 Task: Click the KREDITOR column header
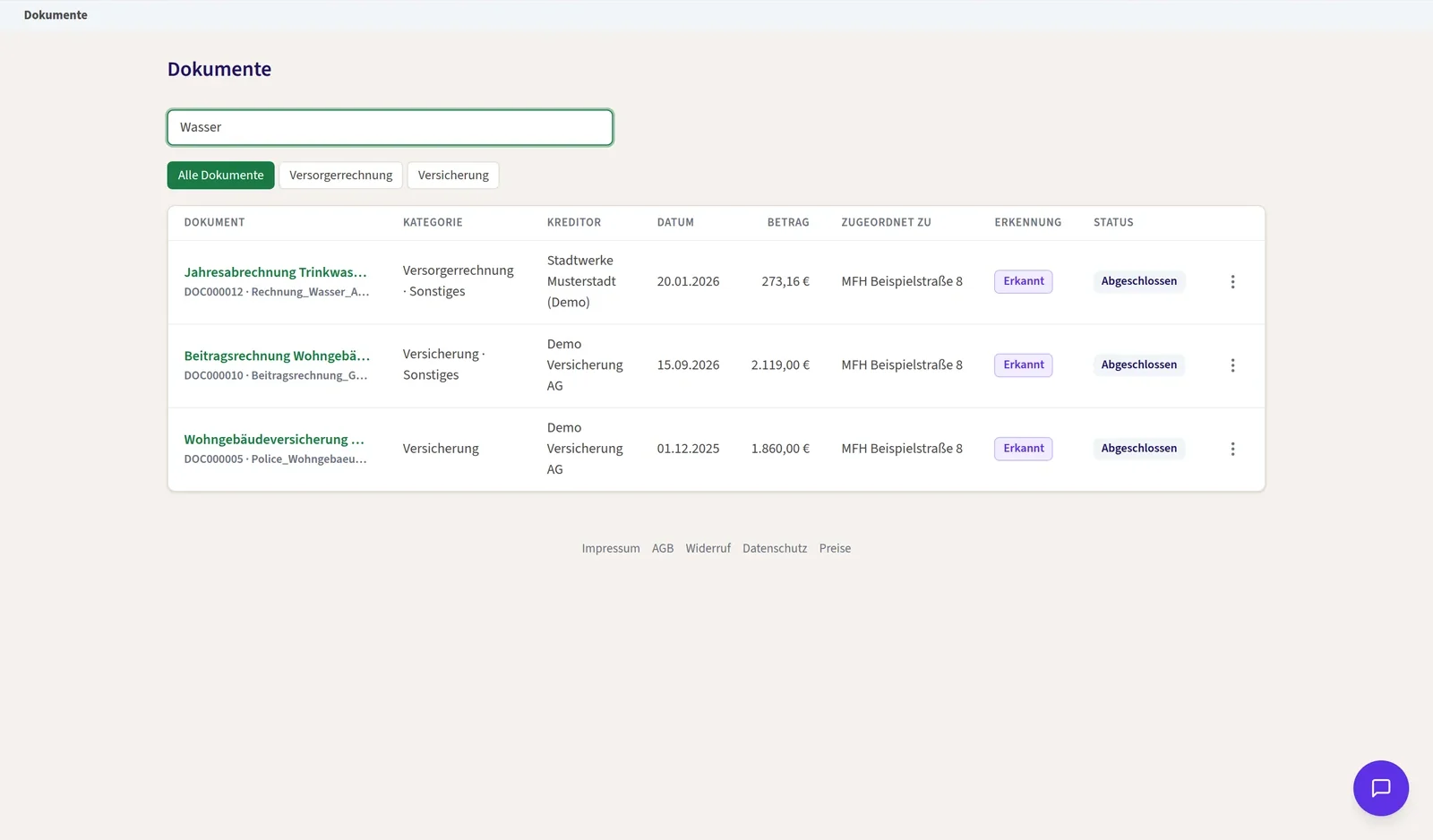pyautogui.click(x=574, y=223)
